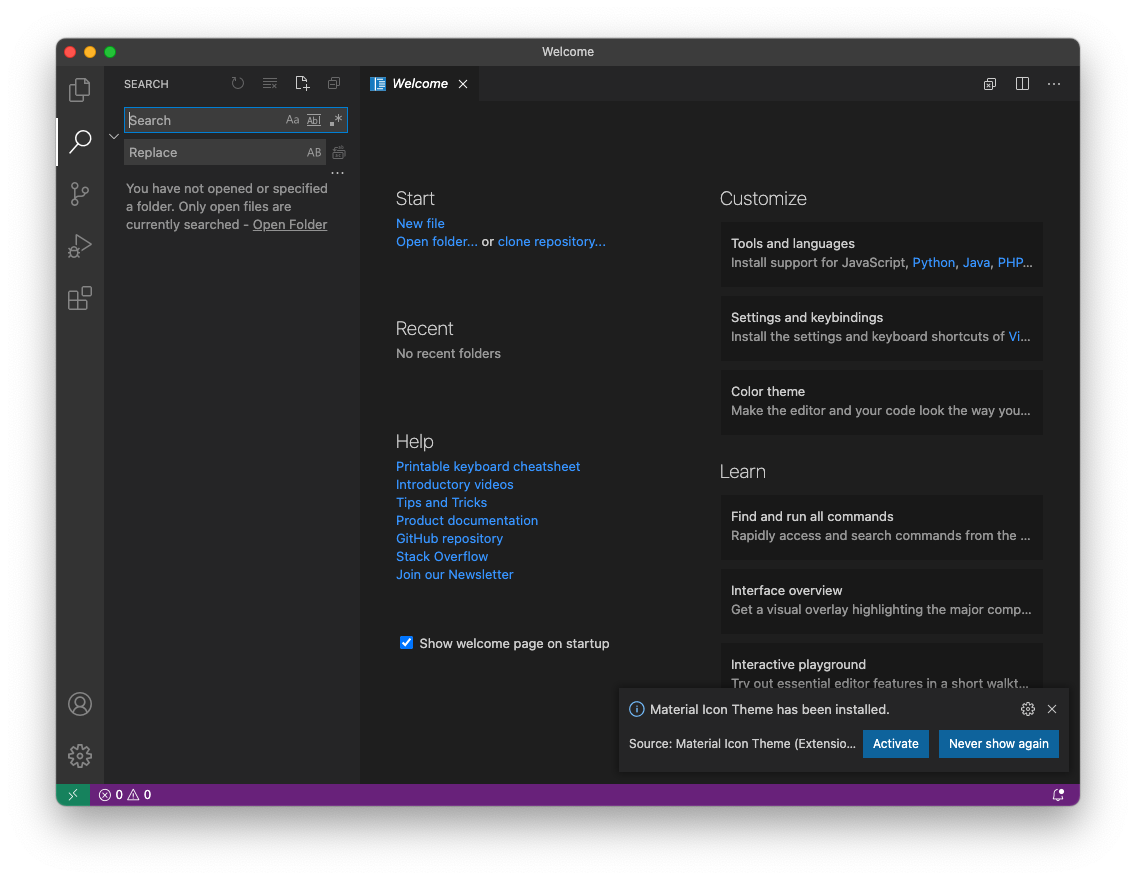1136x880 pixels.
Task: Focus the Search input field
Action: point(235,120)
